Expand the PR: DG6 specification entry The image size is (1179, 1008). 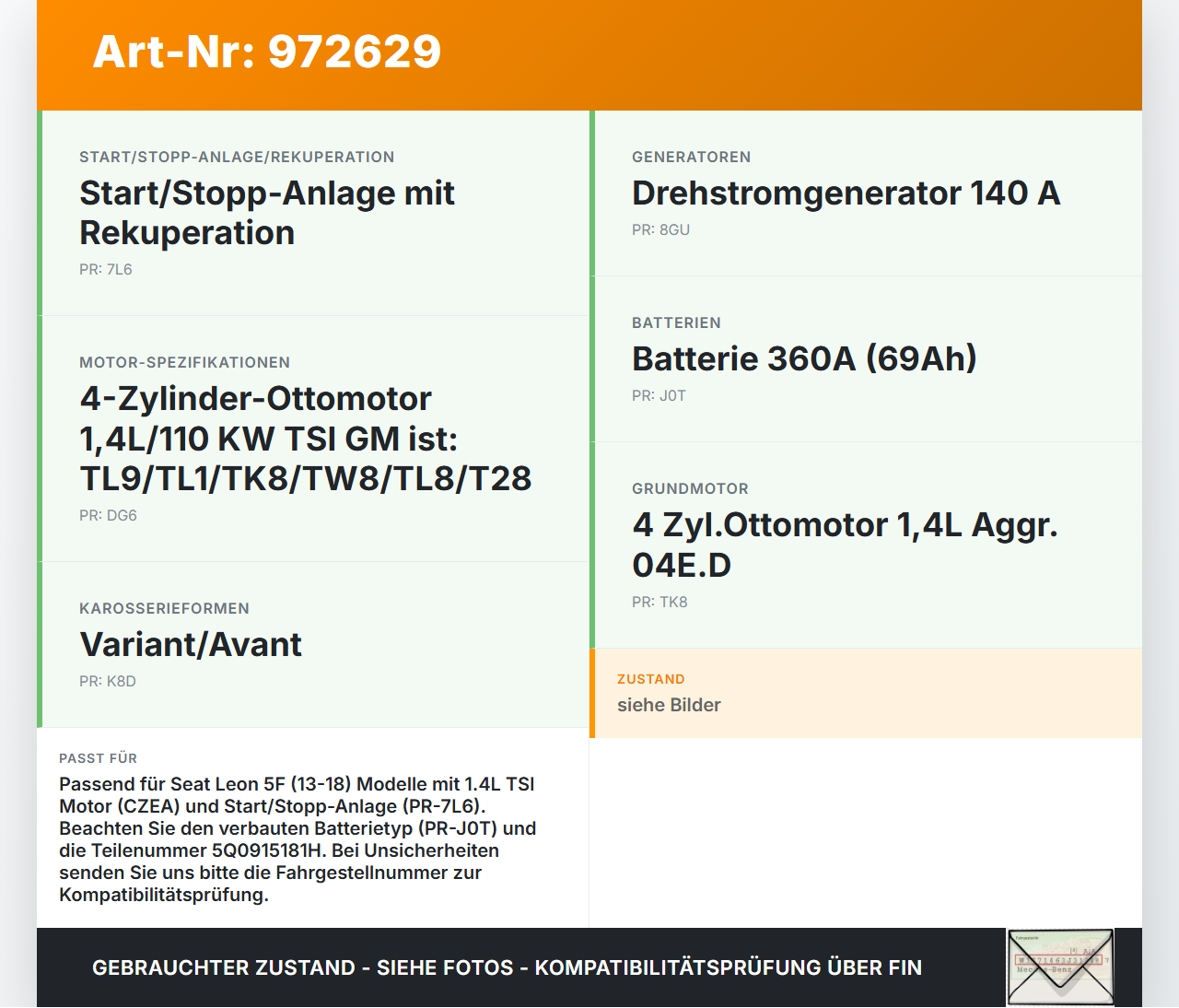click(108, 515)
